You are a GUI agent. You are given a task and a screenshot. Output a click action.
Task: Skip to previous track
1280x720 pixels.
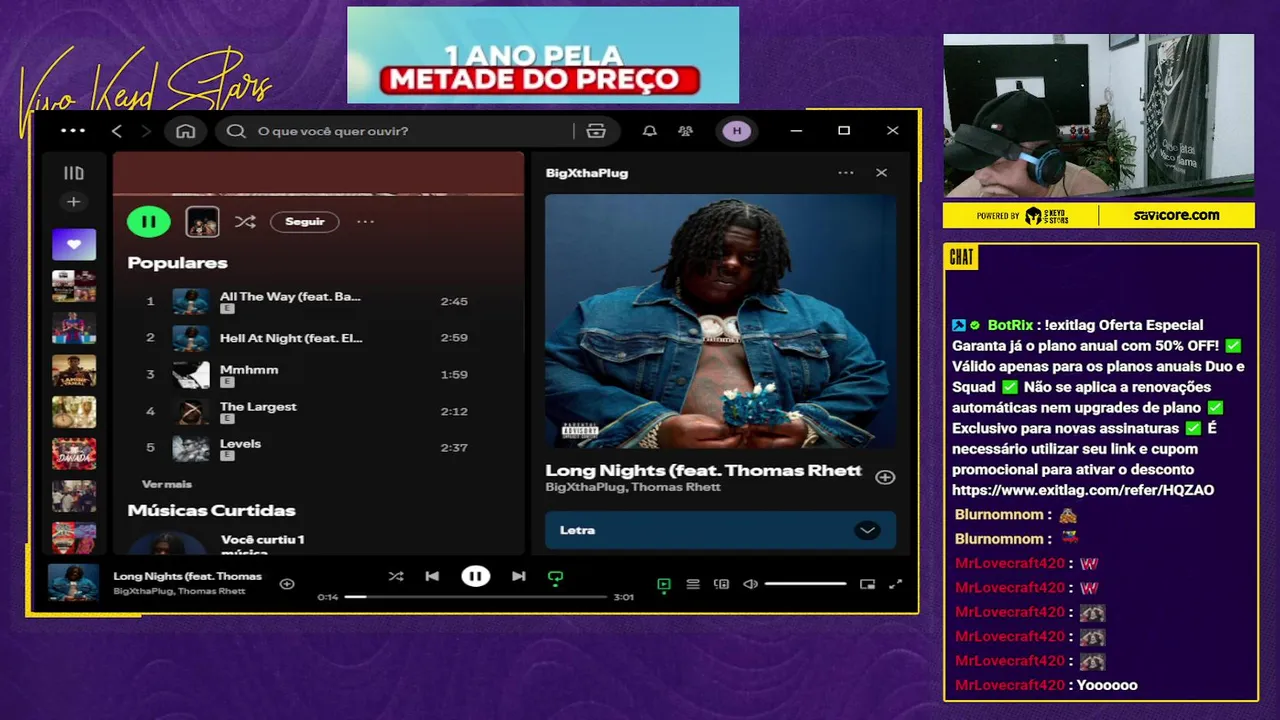pos(432,576)
